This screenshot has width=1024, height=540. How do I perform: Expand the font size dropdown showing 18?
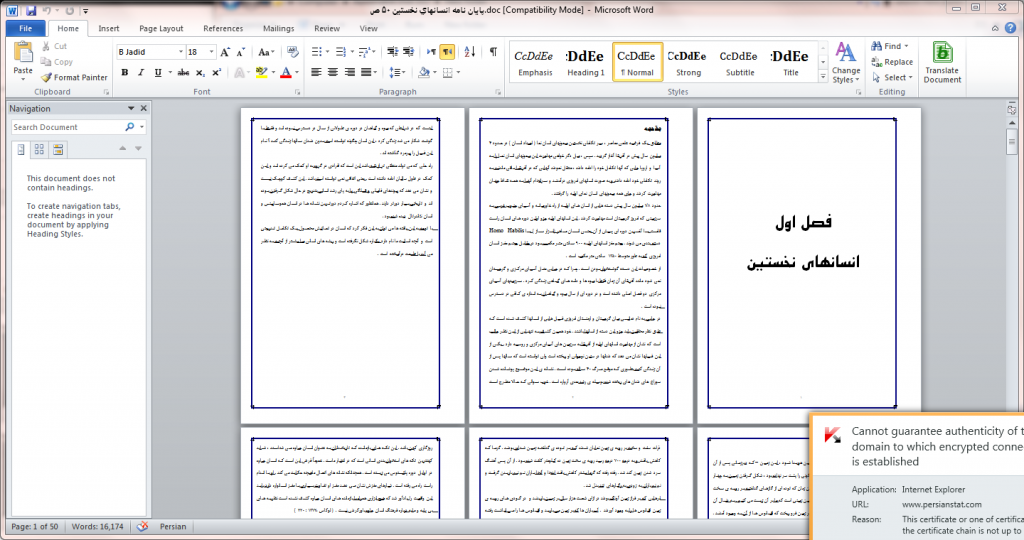(210, 51)
